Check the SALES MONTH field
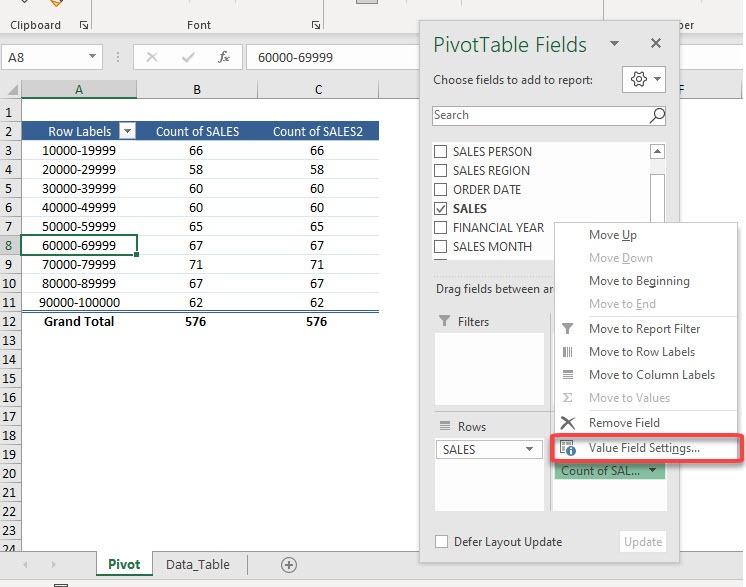The width and height of the screenshot is (746, 587). pos(441,246)
